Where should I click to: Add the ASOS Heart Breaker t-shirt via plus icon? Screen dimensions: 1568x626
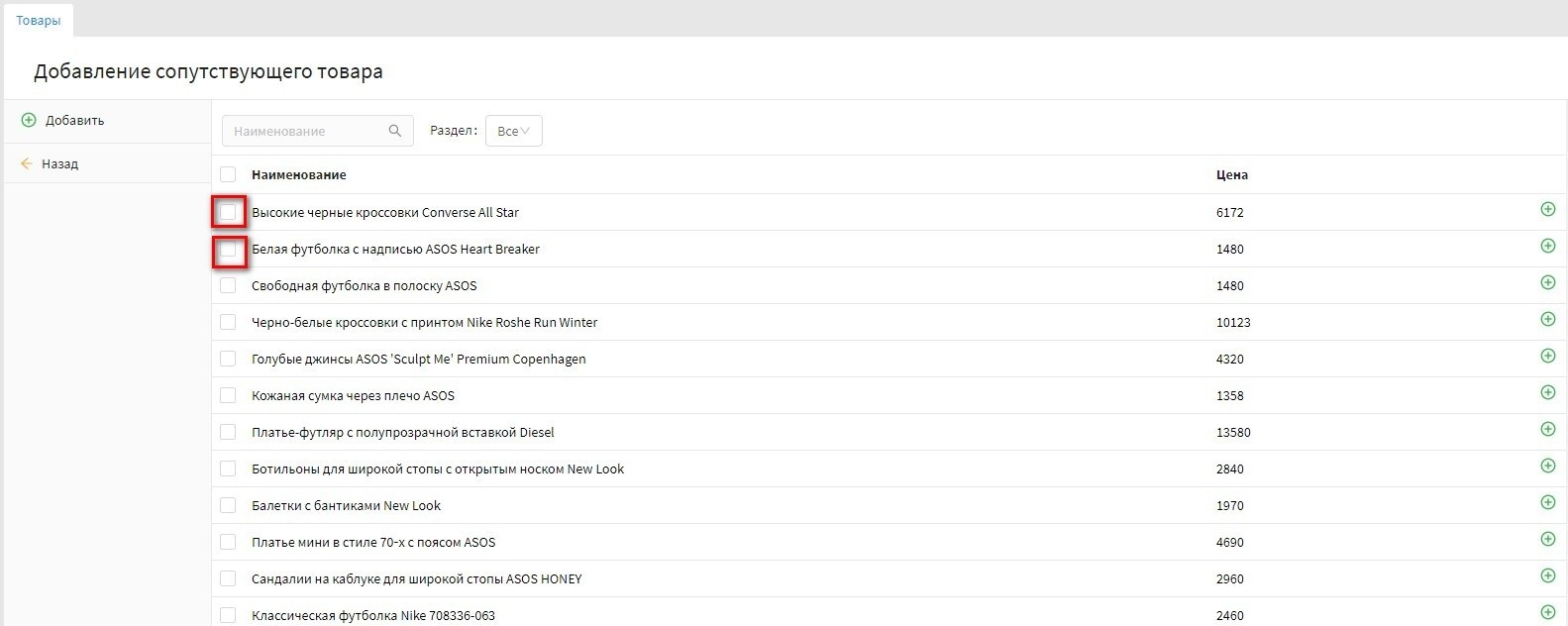click(1547, 246)
